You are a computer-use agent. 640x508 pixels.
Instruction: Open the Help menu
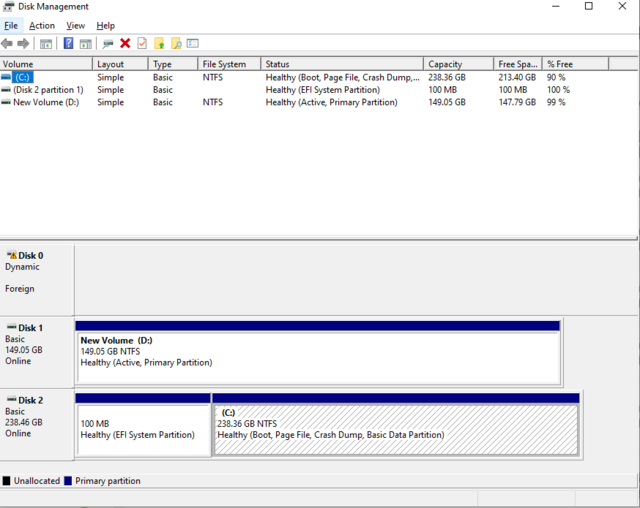point(105,25)
